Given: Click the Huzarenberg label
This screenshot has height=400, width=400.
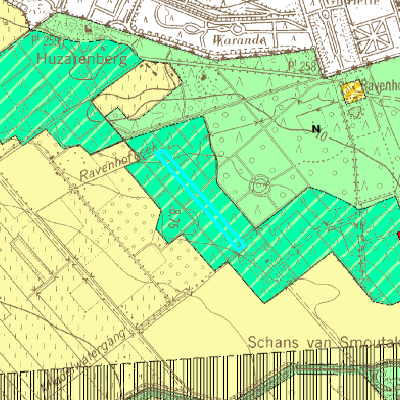Looking at the screenshot, I should 82,59.
